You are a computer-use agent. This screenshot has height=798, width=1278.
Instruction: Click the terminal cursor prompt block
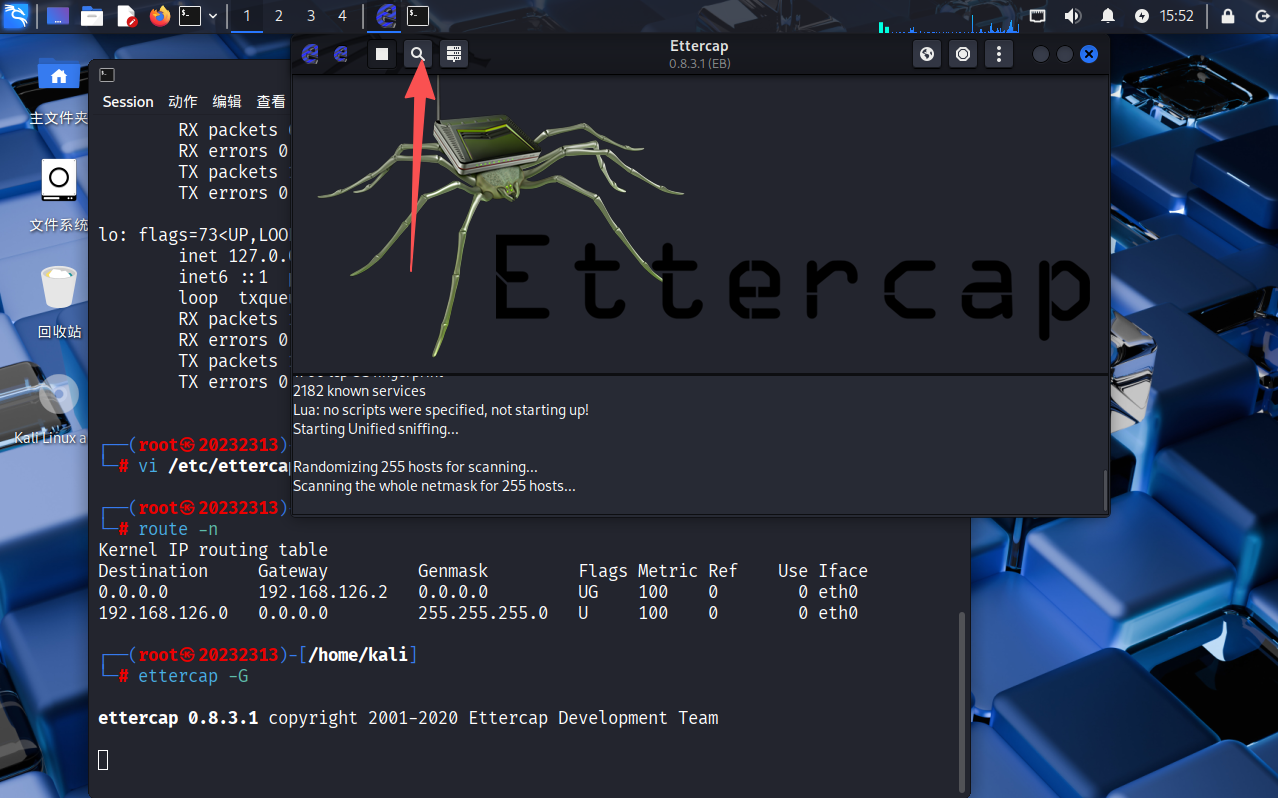(103, 760)
